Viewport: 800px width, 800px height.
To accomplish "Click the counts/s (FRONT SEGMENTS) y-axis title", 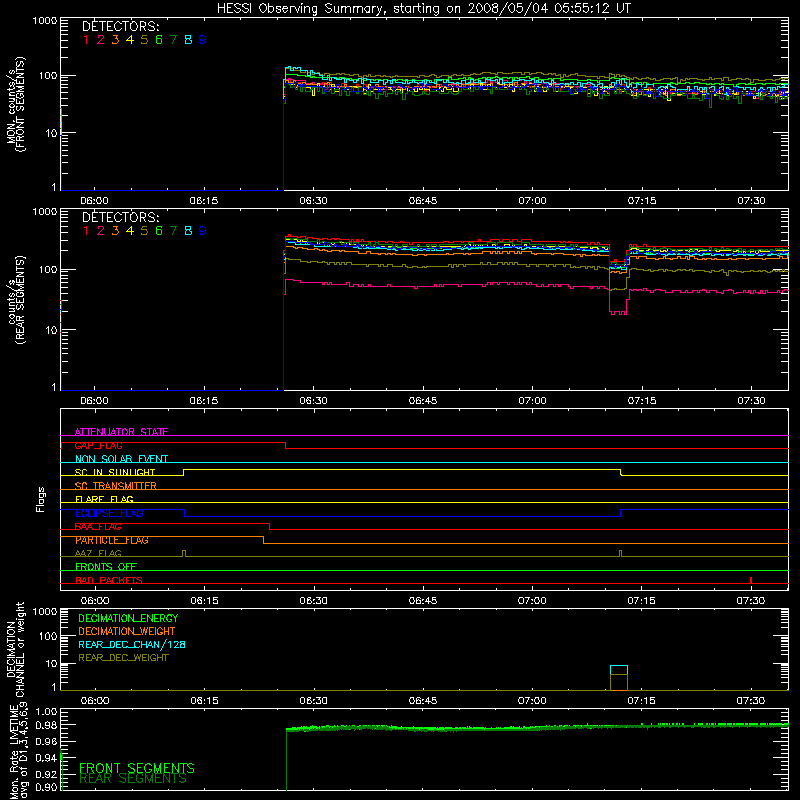I will [15, 104].
